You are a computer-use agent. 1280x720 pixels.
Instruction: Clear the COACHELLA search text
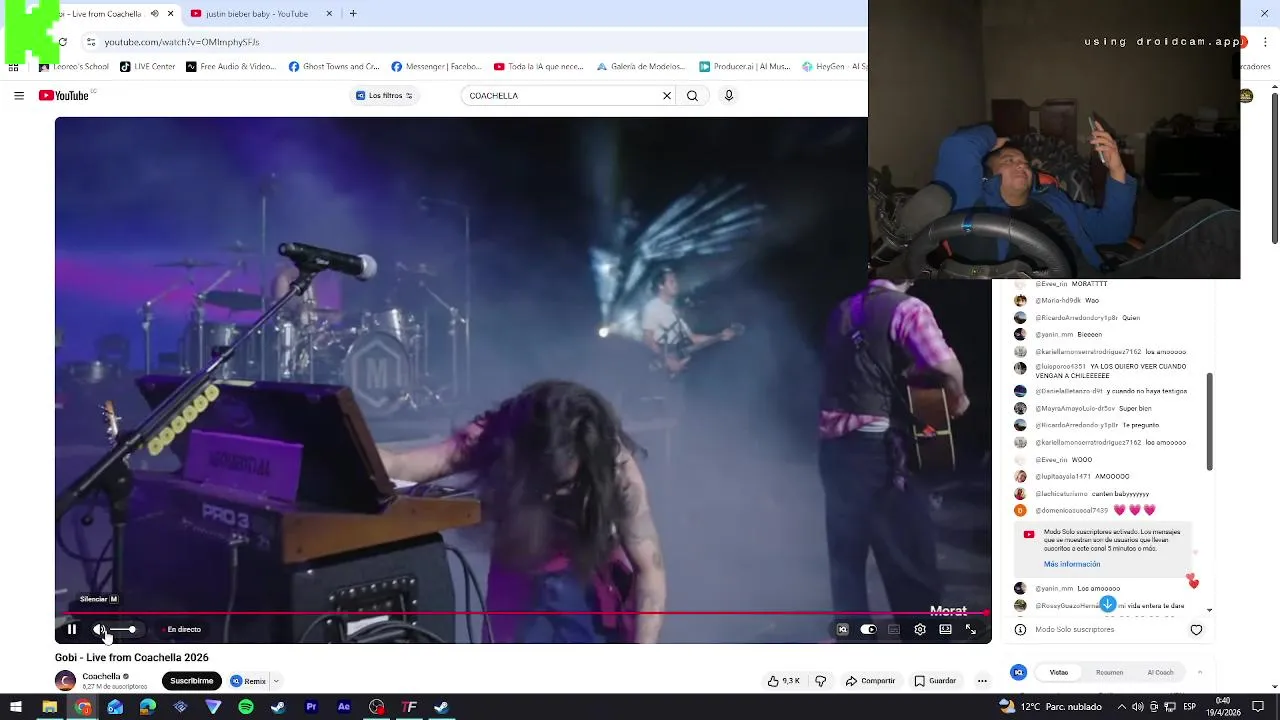(x=667, y=96)
